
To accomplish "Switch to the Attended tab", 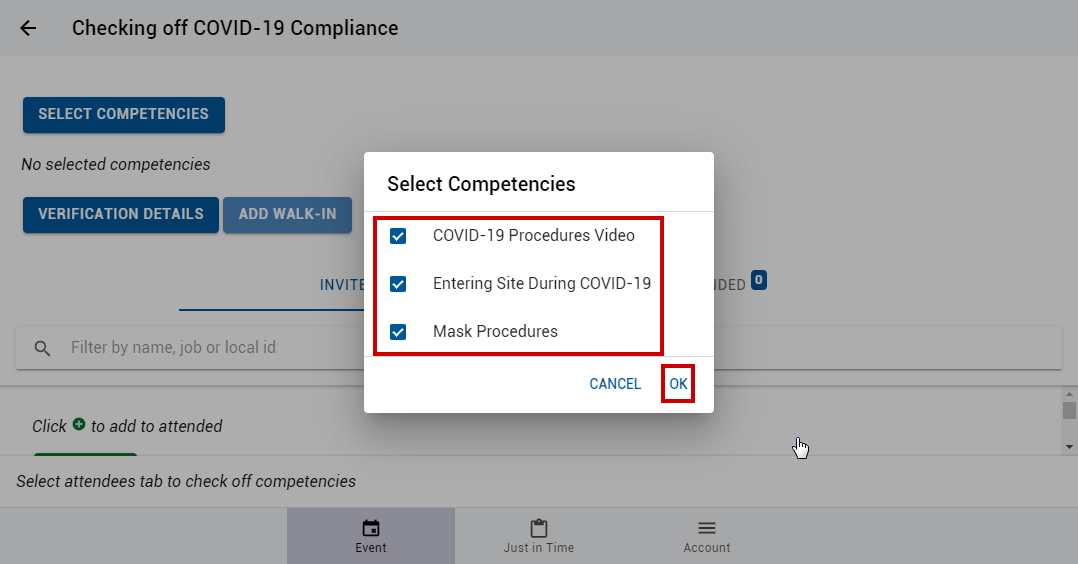I will tap(729, 285).
